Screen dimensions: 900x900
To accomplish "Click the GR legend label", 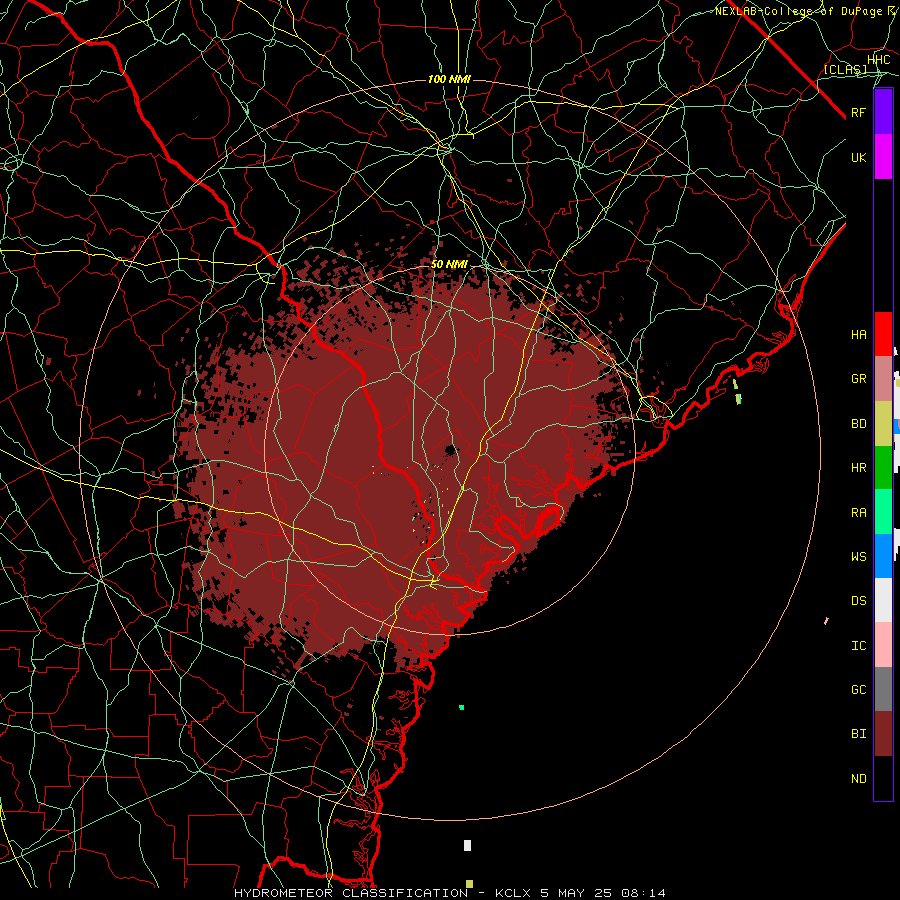I will coord(859,379).
